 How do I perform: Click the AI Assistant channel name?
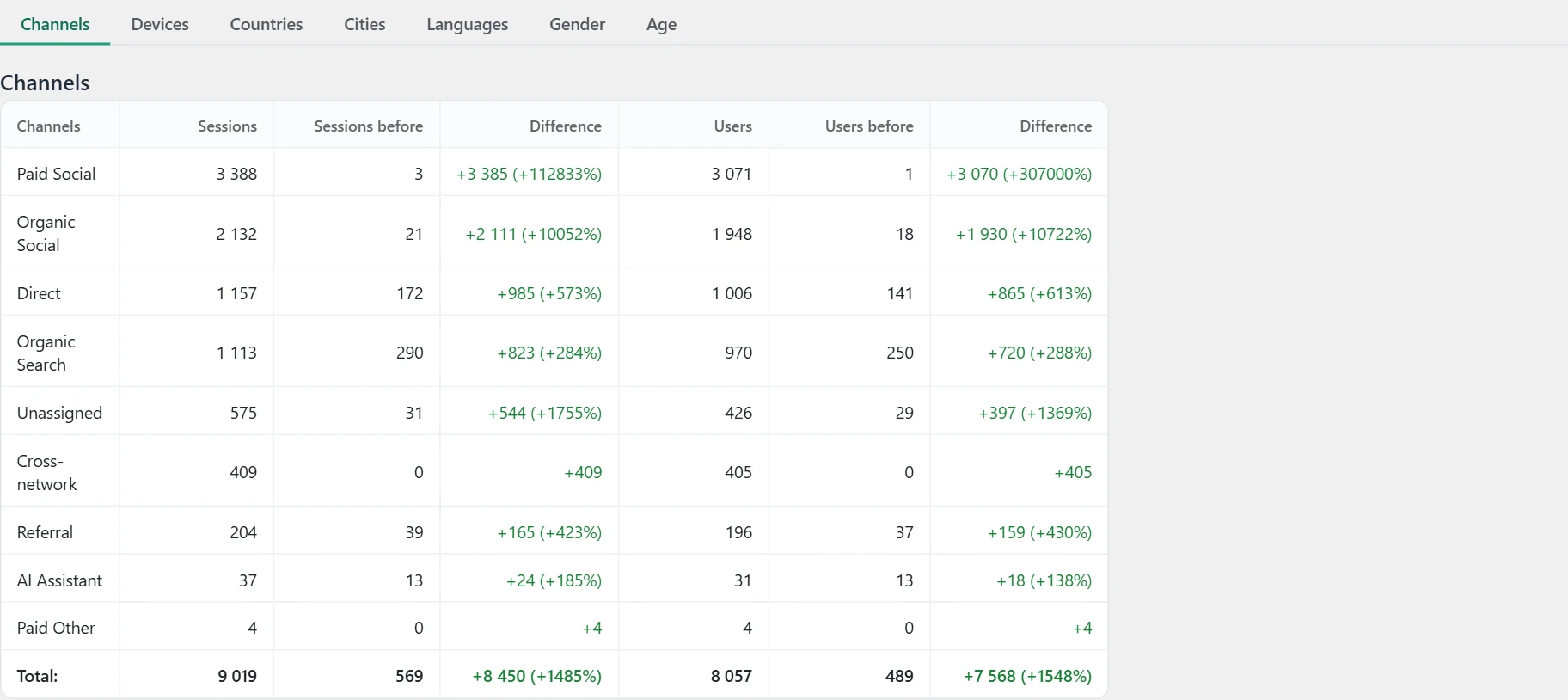(59, 580)
